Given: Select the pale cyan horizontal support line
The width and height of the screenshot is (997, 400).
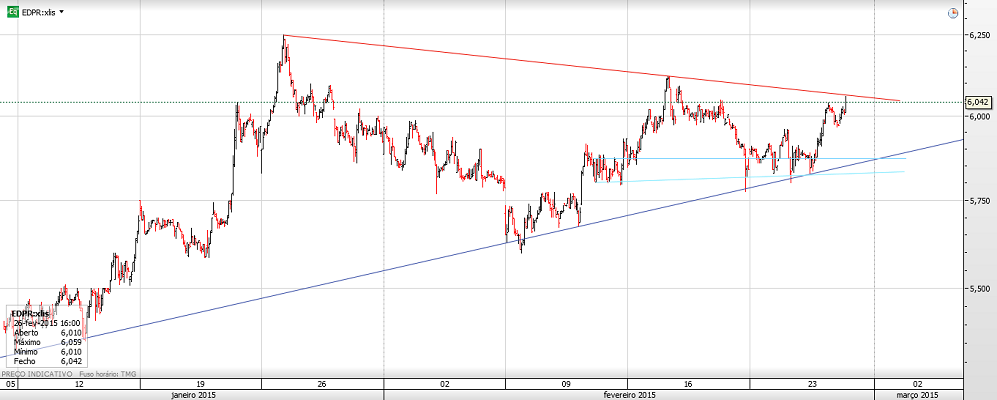Looking at the screenshot, I should click(750, 177).
